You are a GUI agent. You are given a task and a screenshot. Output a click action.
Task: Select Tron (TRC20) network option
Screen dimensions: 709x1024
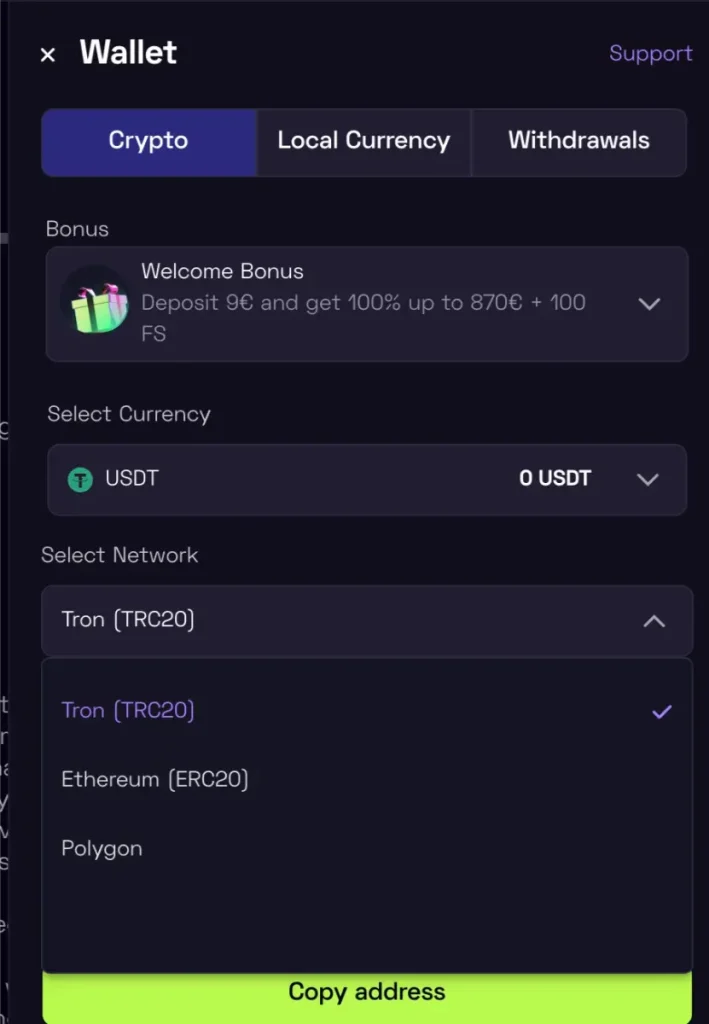pos(128,711)
